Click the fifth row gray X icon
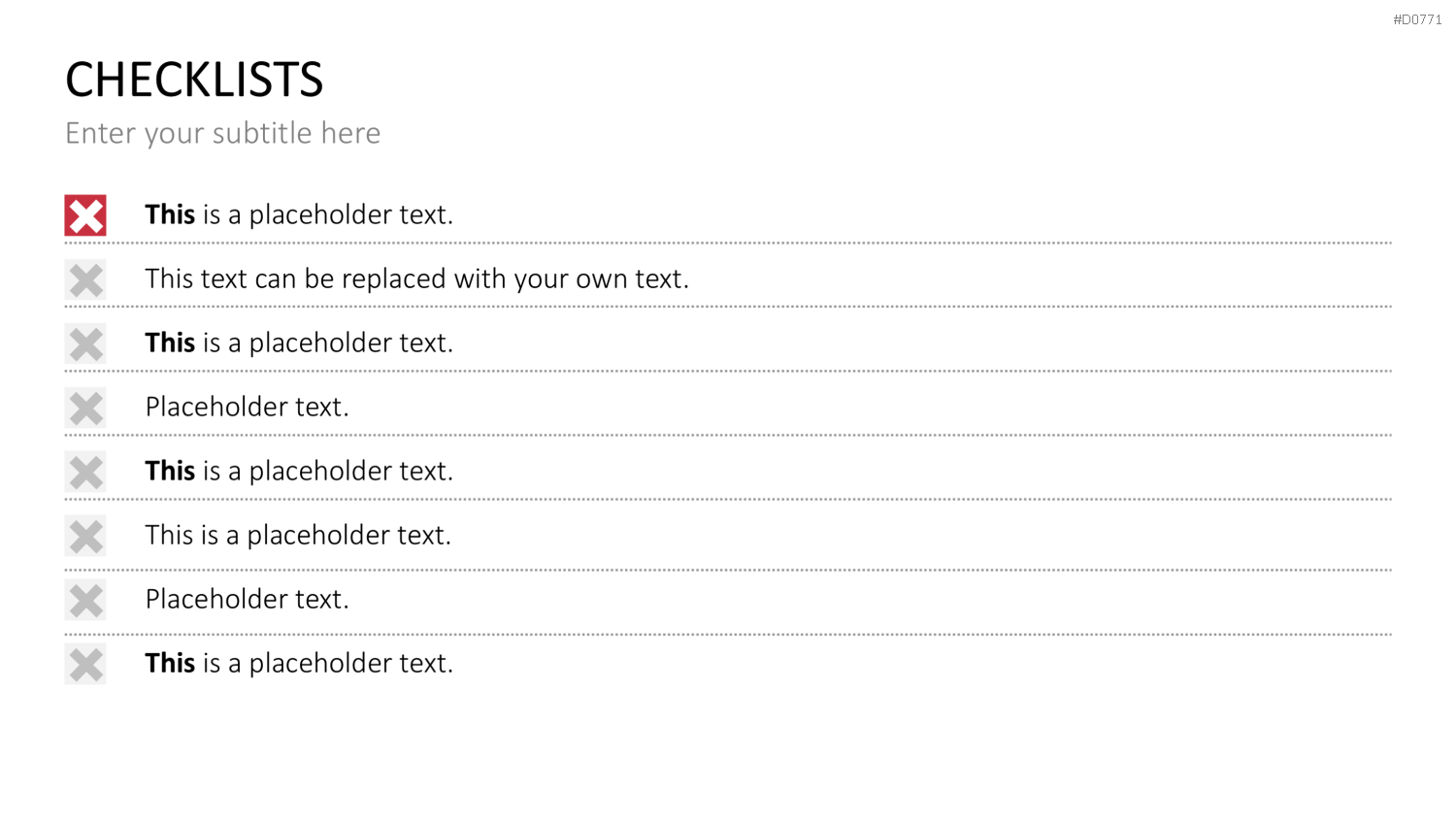Viewport: 1456px width, 819px height. [x=85, y=472]
